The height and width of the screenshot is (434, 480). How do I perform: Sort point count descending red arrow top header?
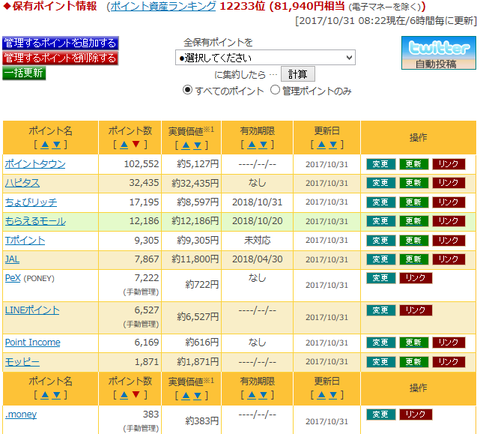pyautogui.click(x=136, y=145)
